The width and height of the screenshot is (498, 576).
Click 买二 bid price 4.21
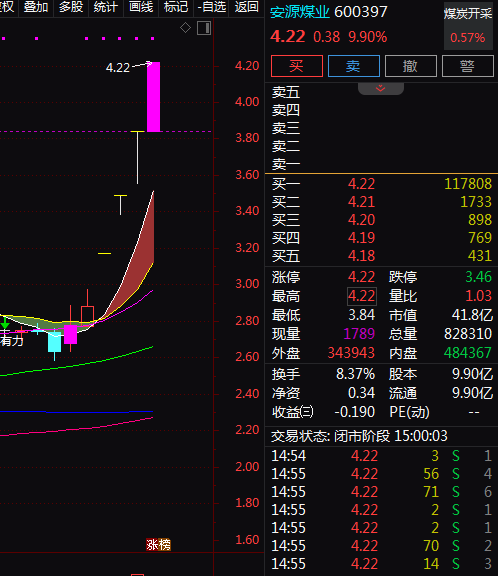(361, 202)
